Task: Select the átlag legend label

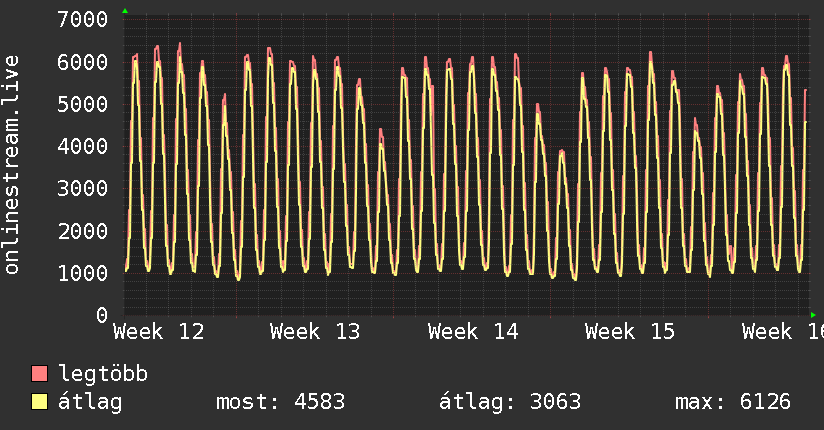Action: click(x=90, y=403)
